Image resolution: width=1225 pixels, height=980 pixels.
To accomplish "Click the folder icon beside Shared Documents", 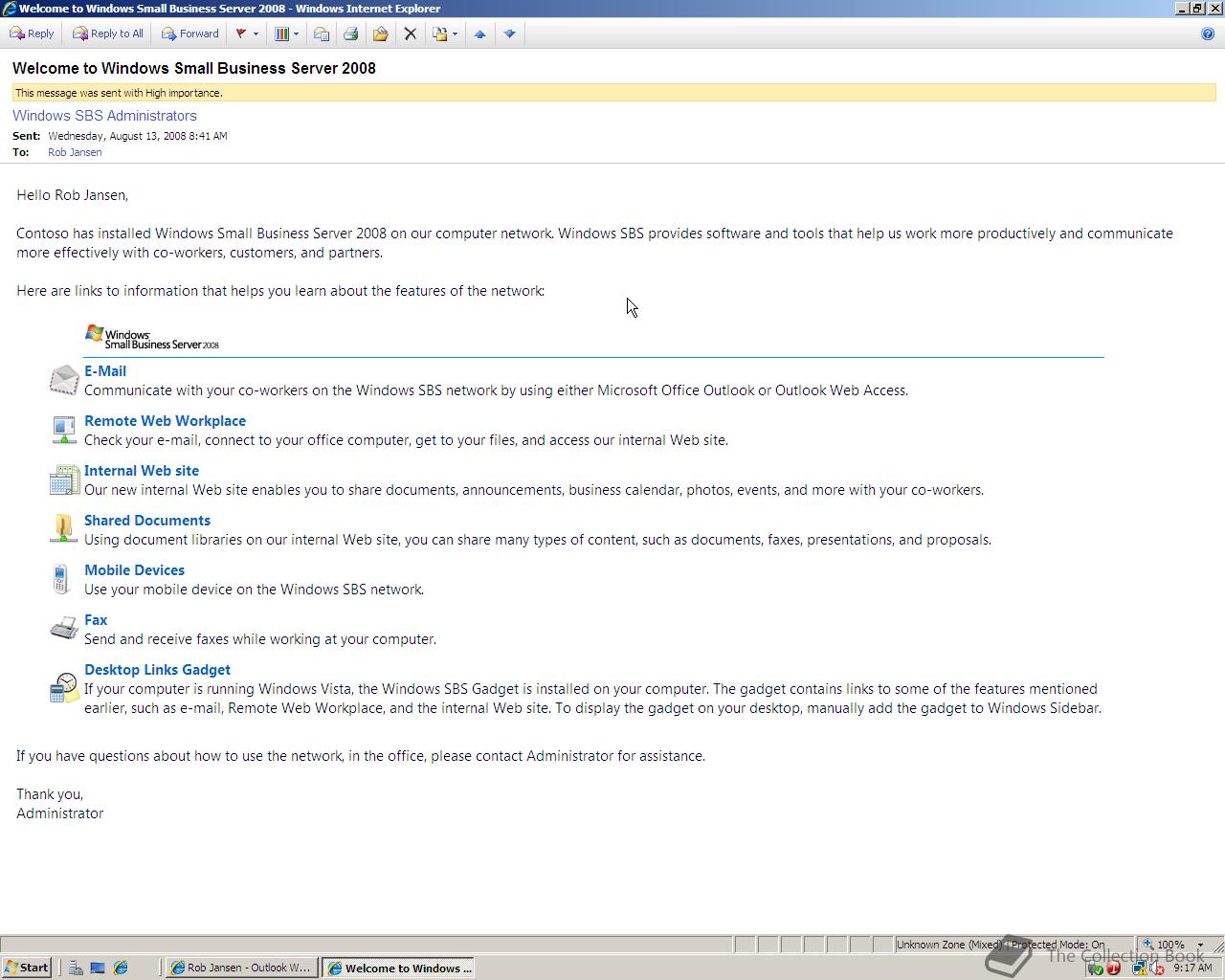I will click(x=64, y=527).
